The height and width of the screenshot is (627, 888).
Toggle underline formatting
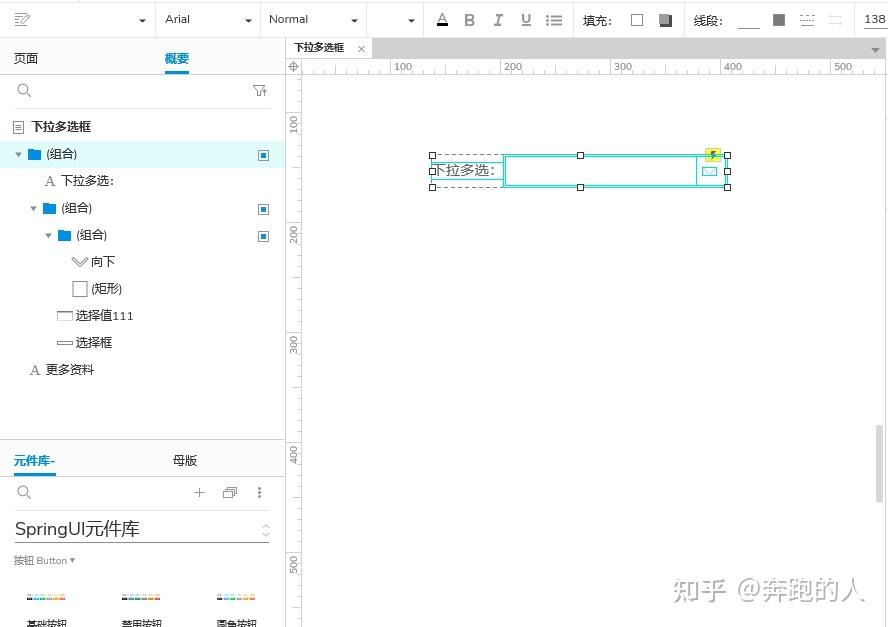click(x=526, y=20)
